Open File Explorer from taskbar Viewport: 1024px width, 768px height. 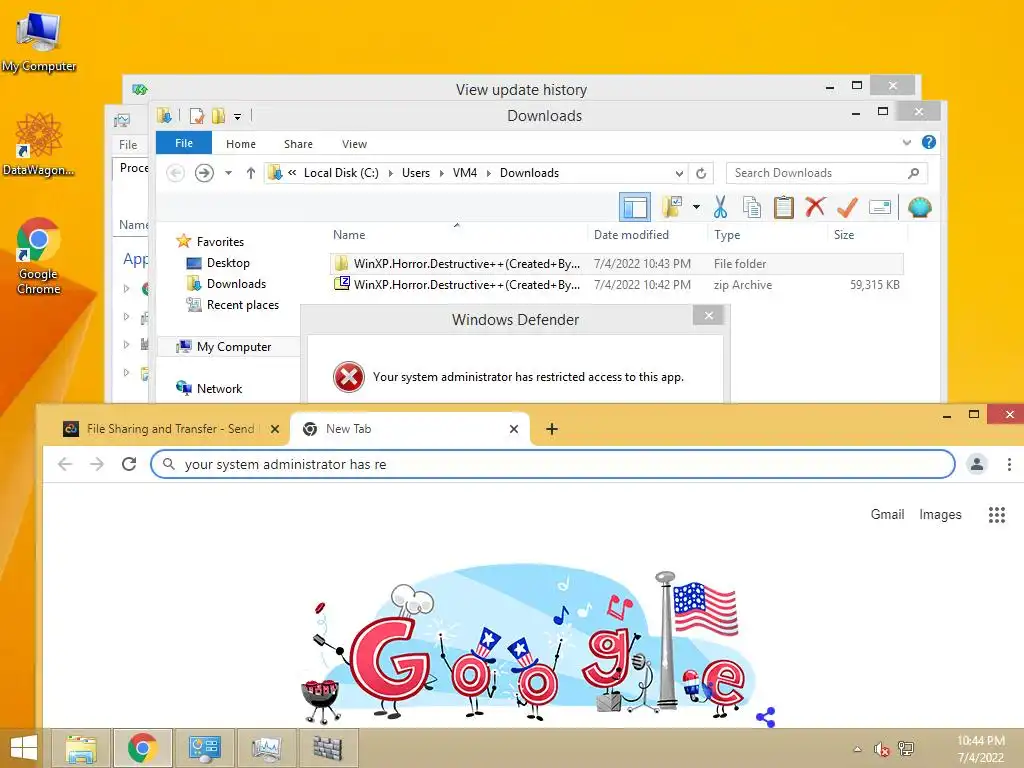coord(81,748)
